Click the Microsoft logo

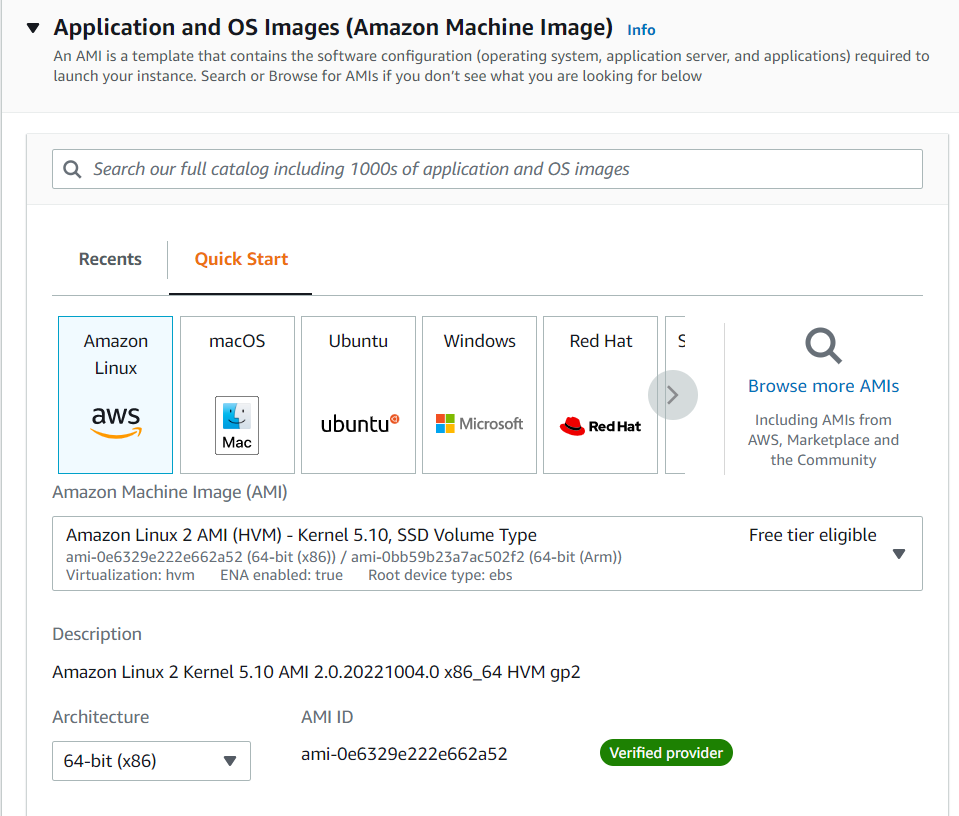[480, 423]
